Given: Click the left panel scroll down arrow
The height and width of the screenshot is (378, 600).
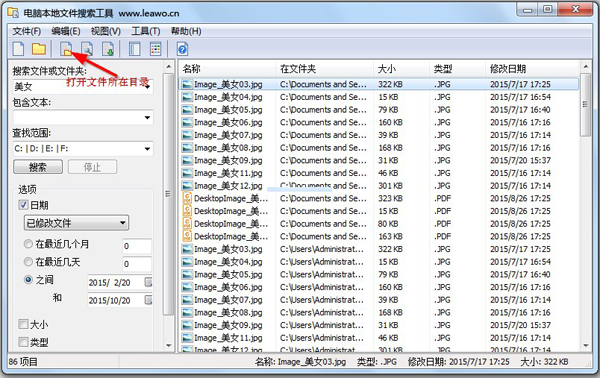Looking at the screenshot, I should [168, 345].
